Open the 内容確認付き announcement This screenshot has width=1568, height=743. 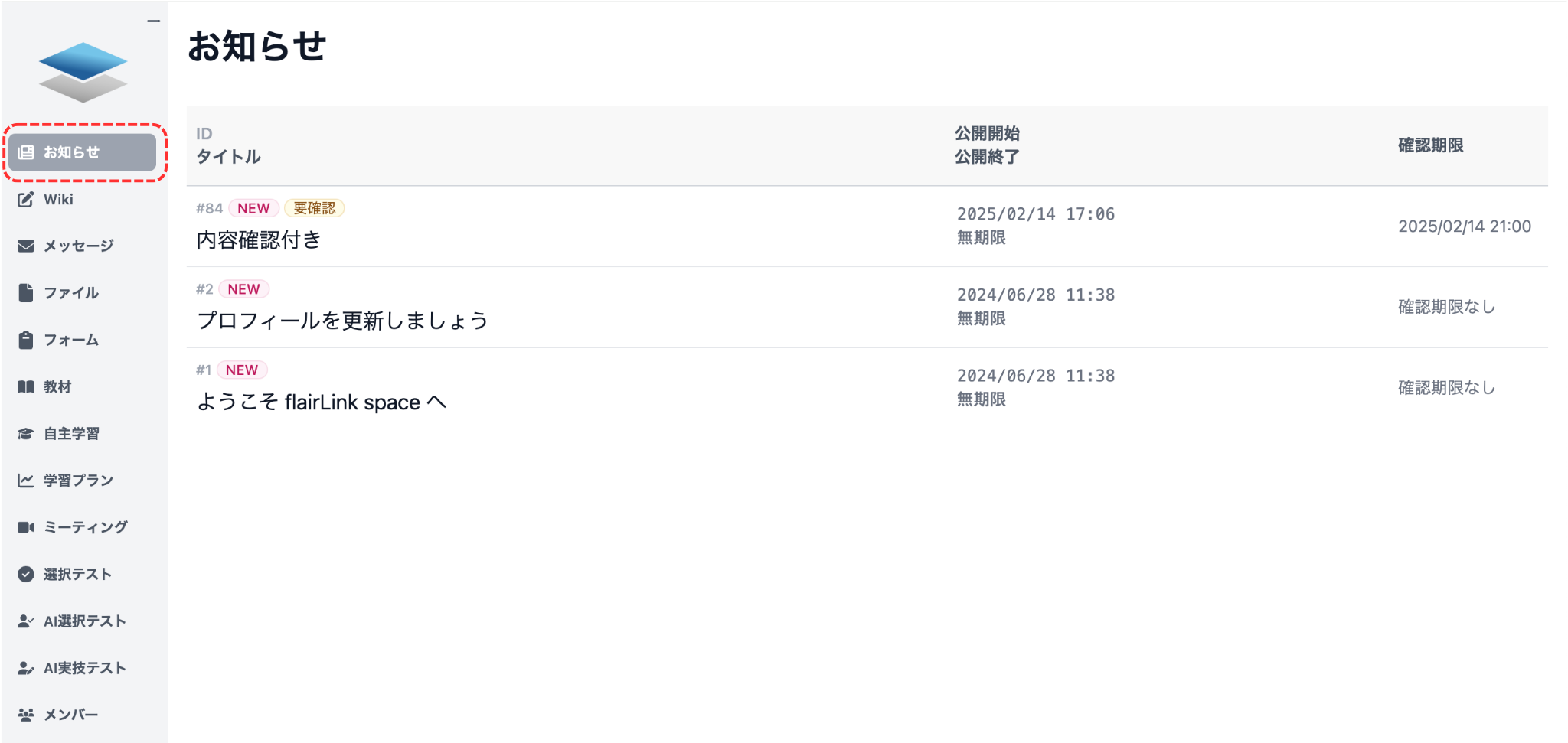pos(259,240)
